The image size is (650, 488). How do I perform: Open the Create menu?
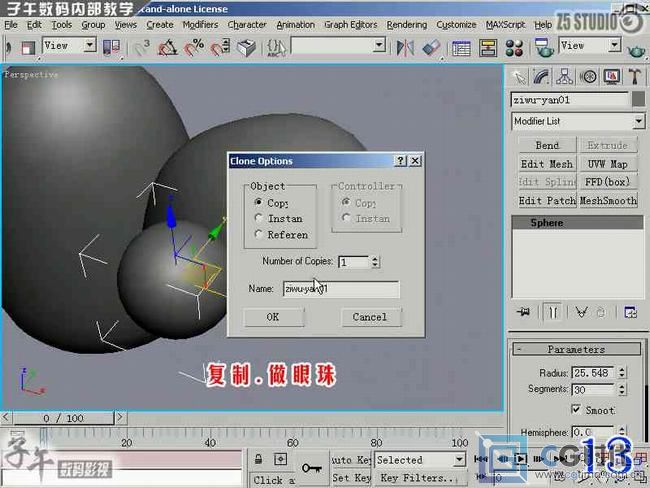click(160, 25)
